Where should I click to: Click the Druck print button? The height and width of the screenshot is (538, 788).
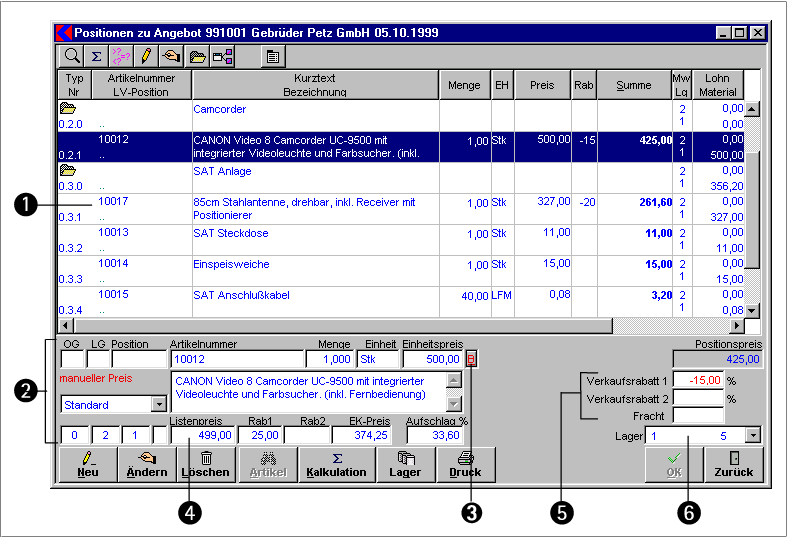pos(465,465)
